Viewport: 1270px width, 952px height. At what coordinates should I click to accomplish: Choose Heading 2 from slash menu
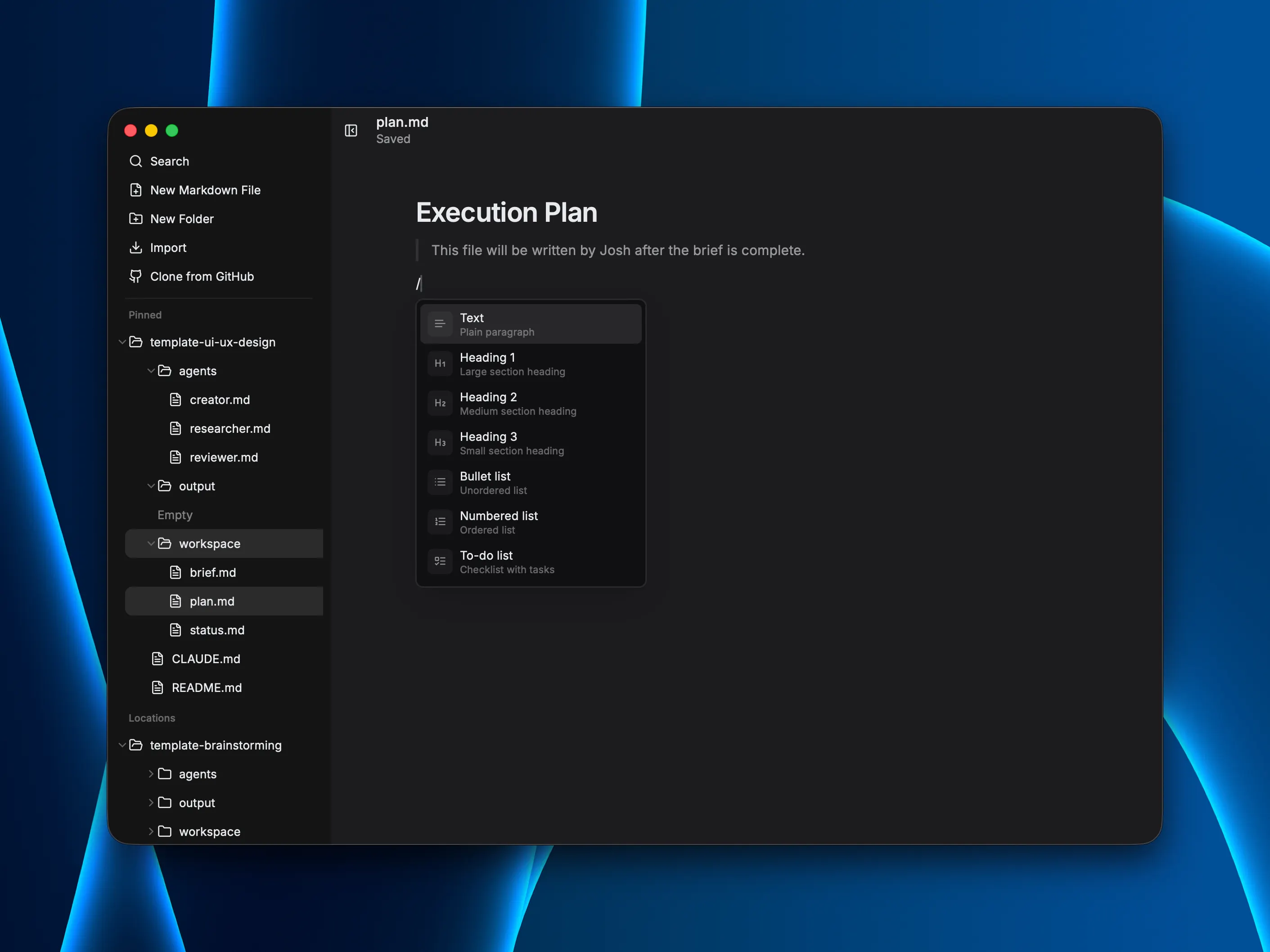(x=531, y=404)
